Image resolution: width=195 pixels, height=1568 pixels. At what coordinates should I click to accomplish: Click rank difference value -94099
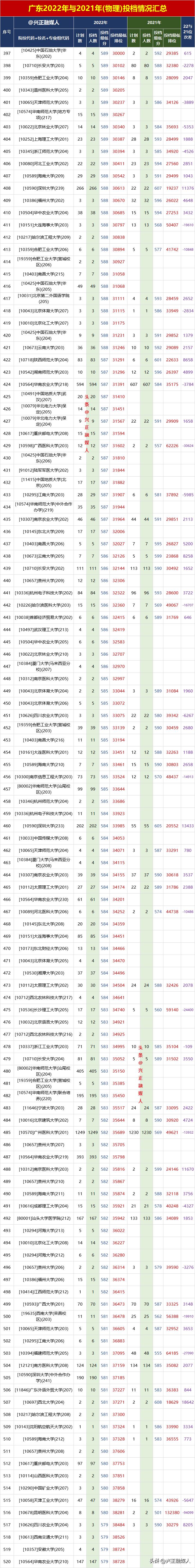(x=188, y=1513)
